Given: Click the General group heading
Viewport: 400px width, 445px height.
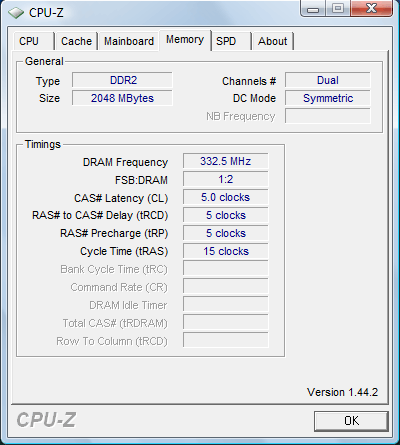Looking at the screenshot, I should pos(44,61).
